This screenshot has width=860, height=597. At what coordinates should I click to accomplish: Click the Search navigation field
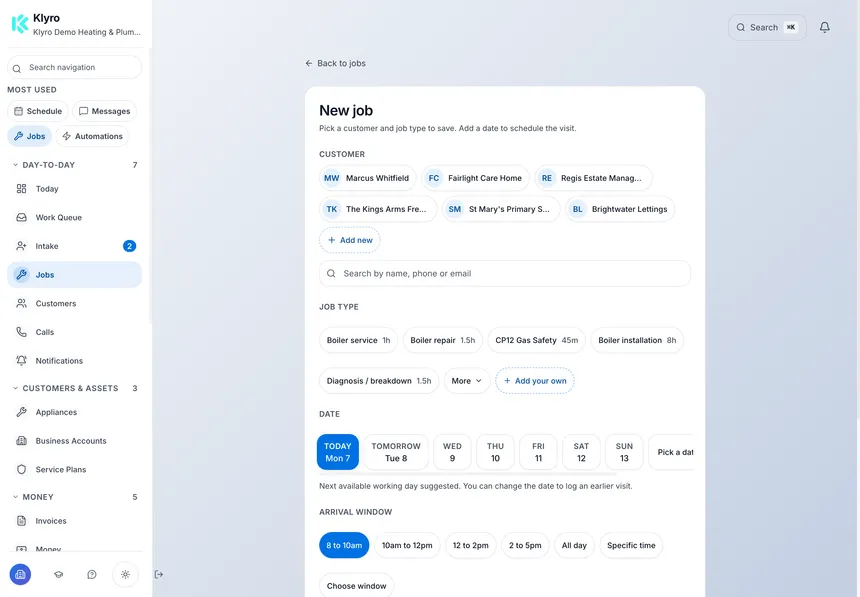(x=75, y=67)
